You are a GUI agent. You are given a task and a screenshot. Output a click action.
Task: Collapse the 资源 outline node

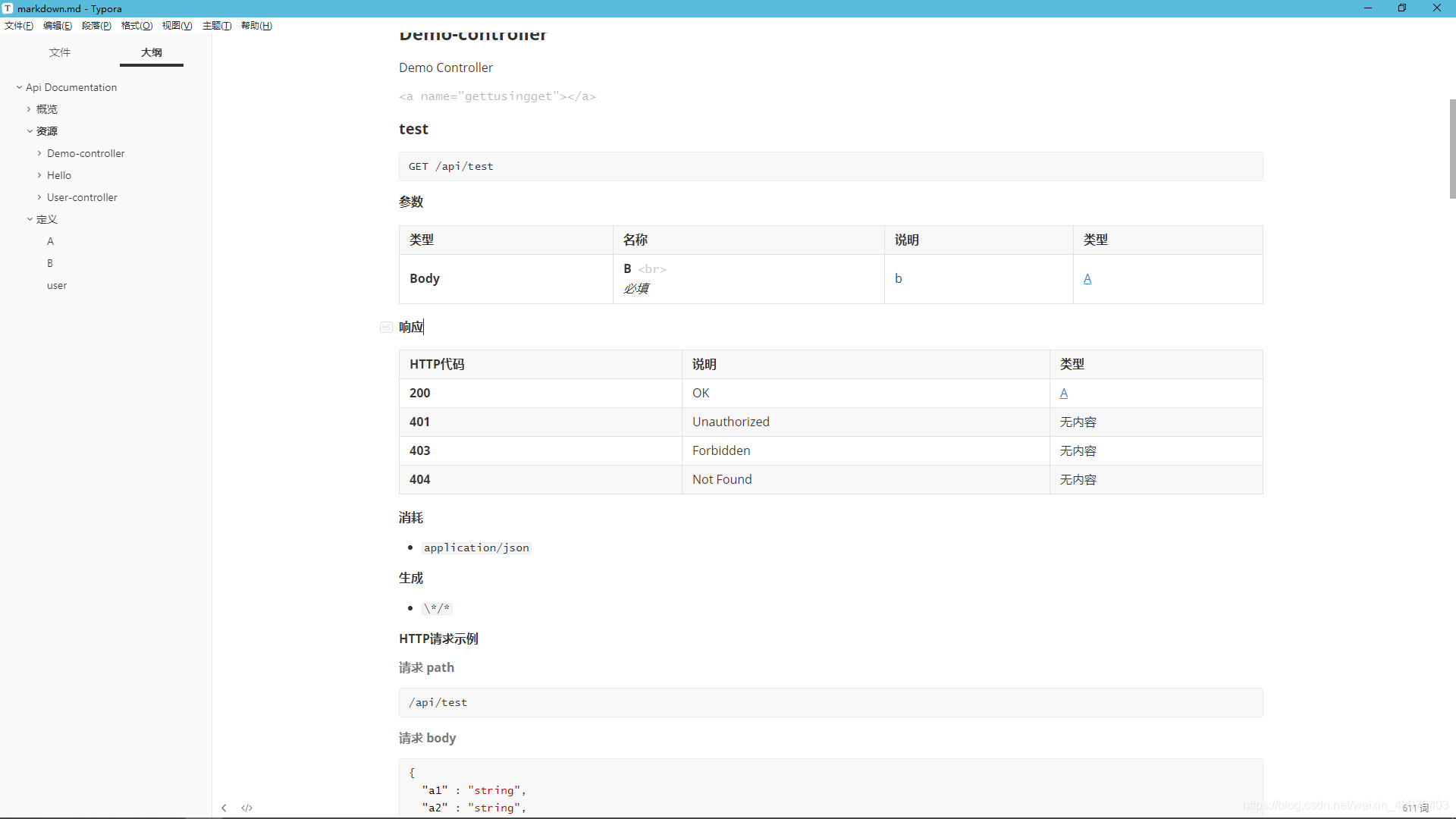[30, 131]
